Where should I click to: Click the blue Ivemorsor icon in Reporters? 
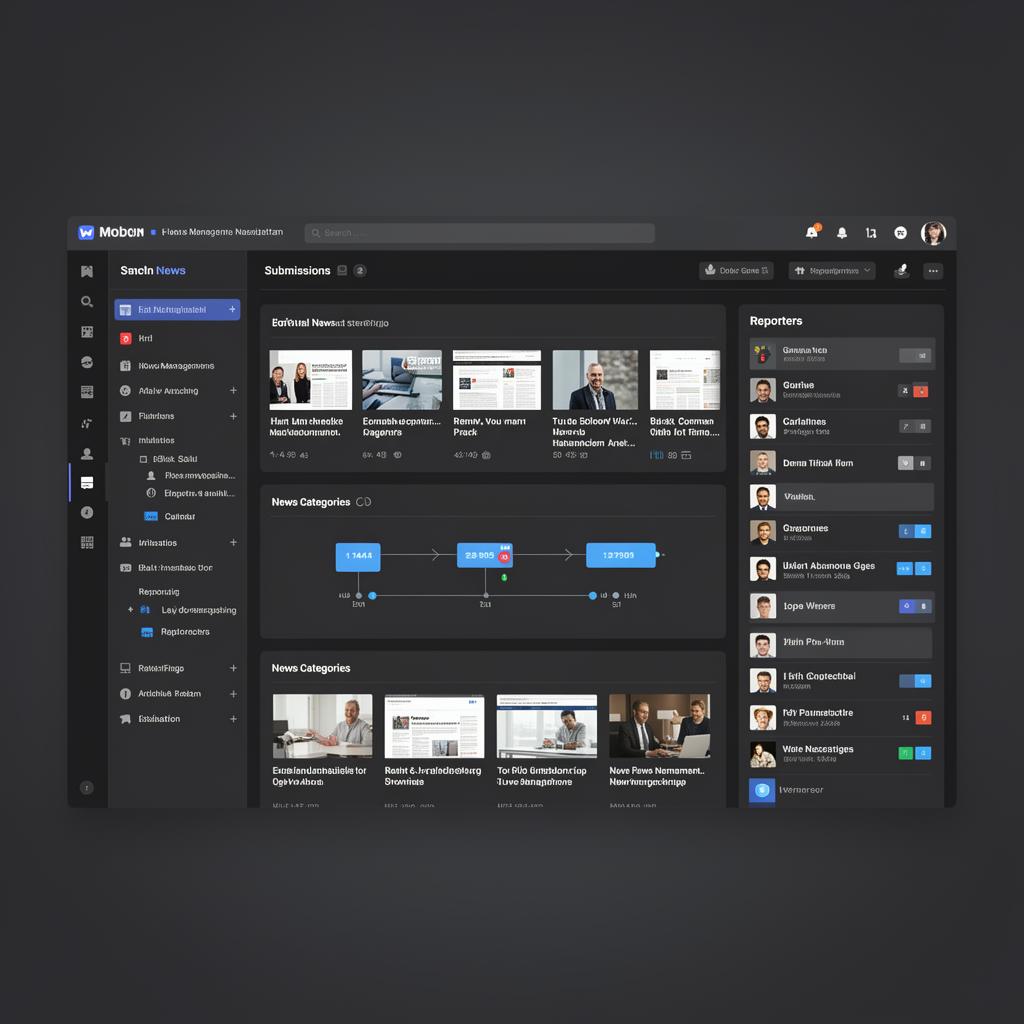[x=762, y=790]
